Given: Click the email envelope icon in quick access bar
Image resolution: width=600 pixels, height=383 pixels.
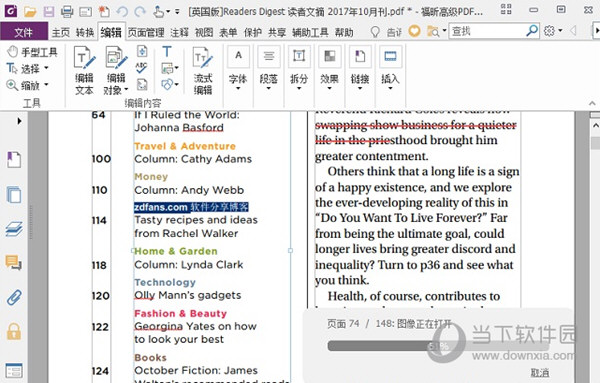Looking at the screenshot, I should pyautogui.click(x=85, y=12).
